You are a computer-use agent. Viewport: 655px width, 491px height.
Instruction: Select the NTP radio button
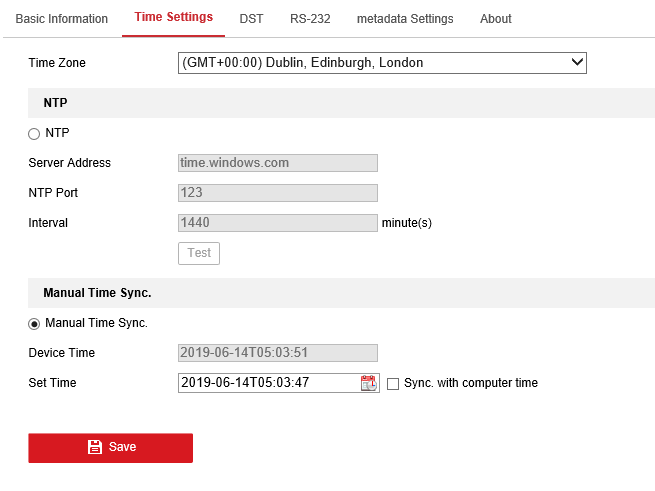click(34, 133)
